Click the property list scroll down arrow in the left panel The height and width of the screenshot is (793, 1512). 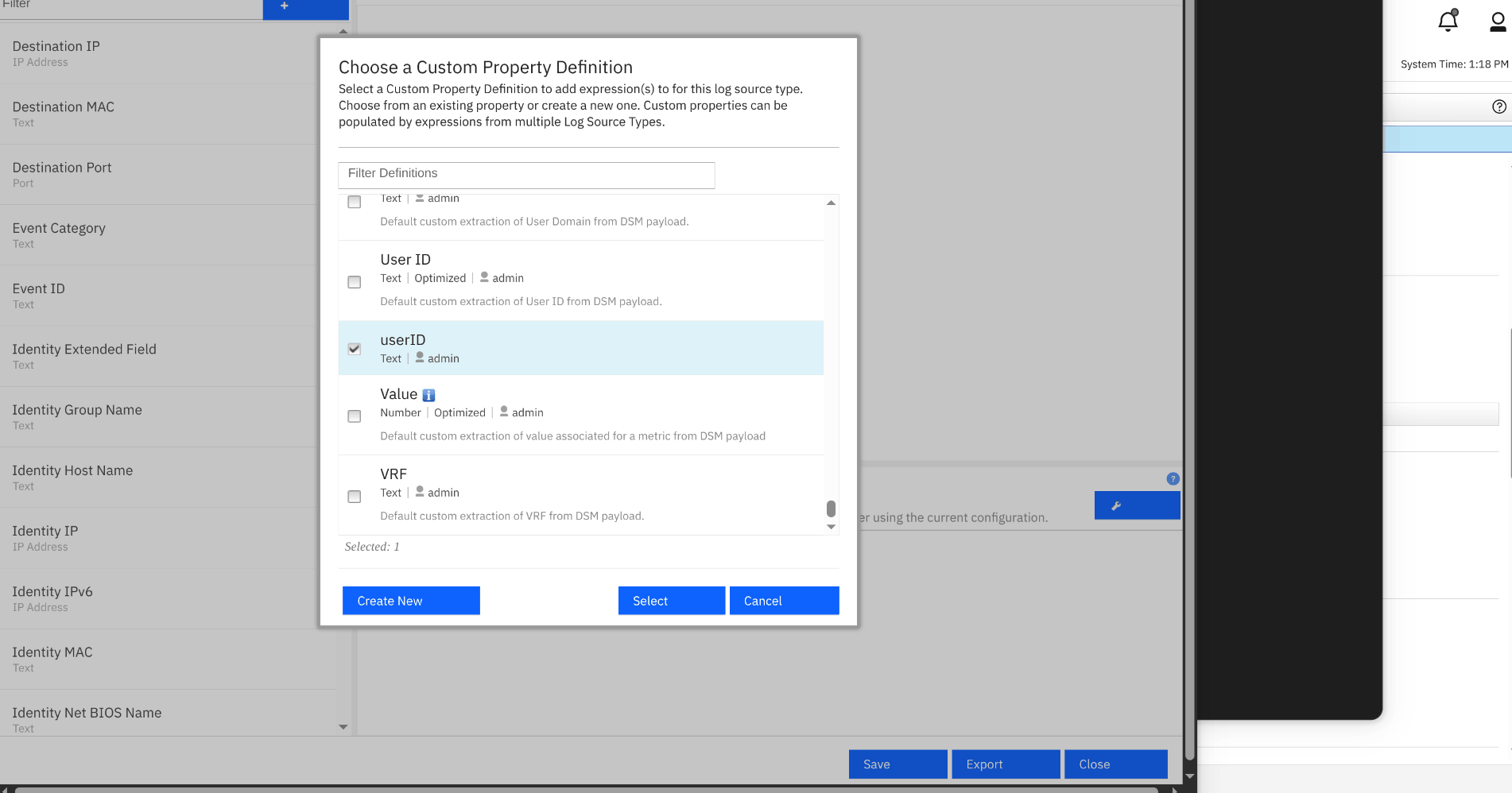pyautogui.click(x=343, y=727)
